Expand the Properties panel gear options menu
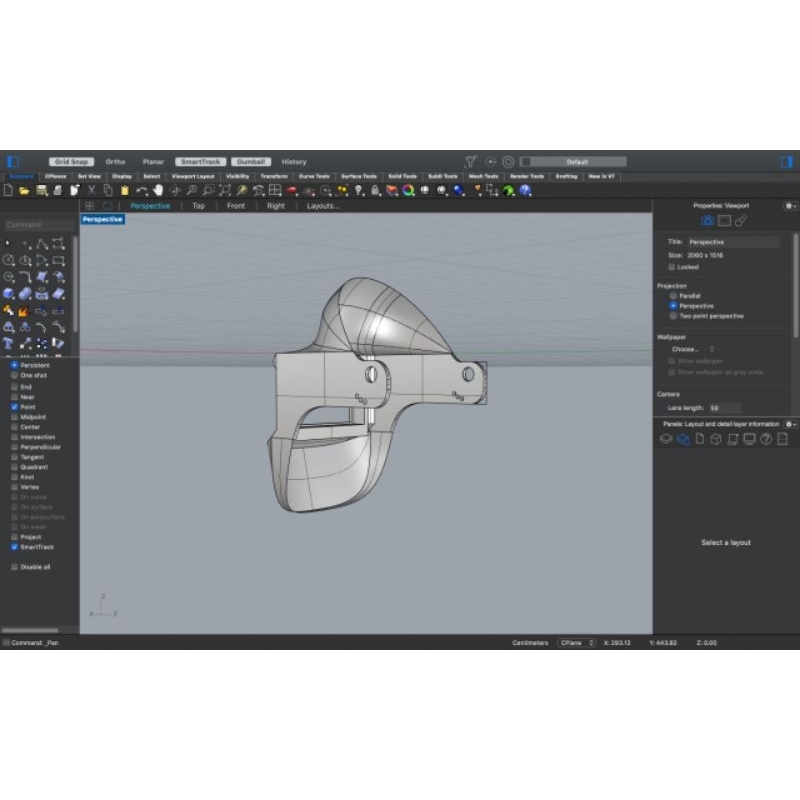Viewport: 800px width, 800px height. (x=790, y=205)
